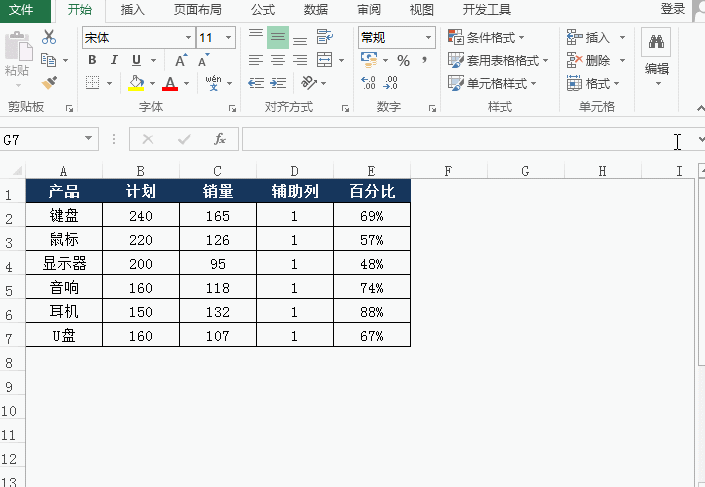705x487 pixels.
Task: Decrease font size with small A
Action: (x=203, y=60)
